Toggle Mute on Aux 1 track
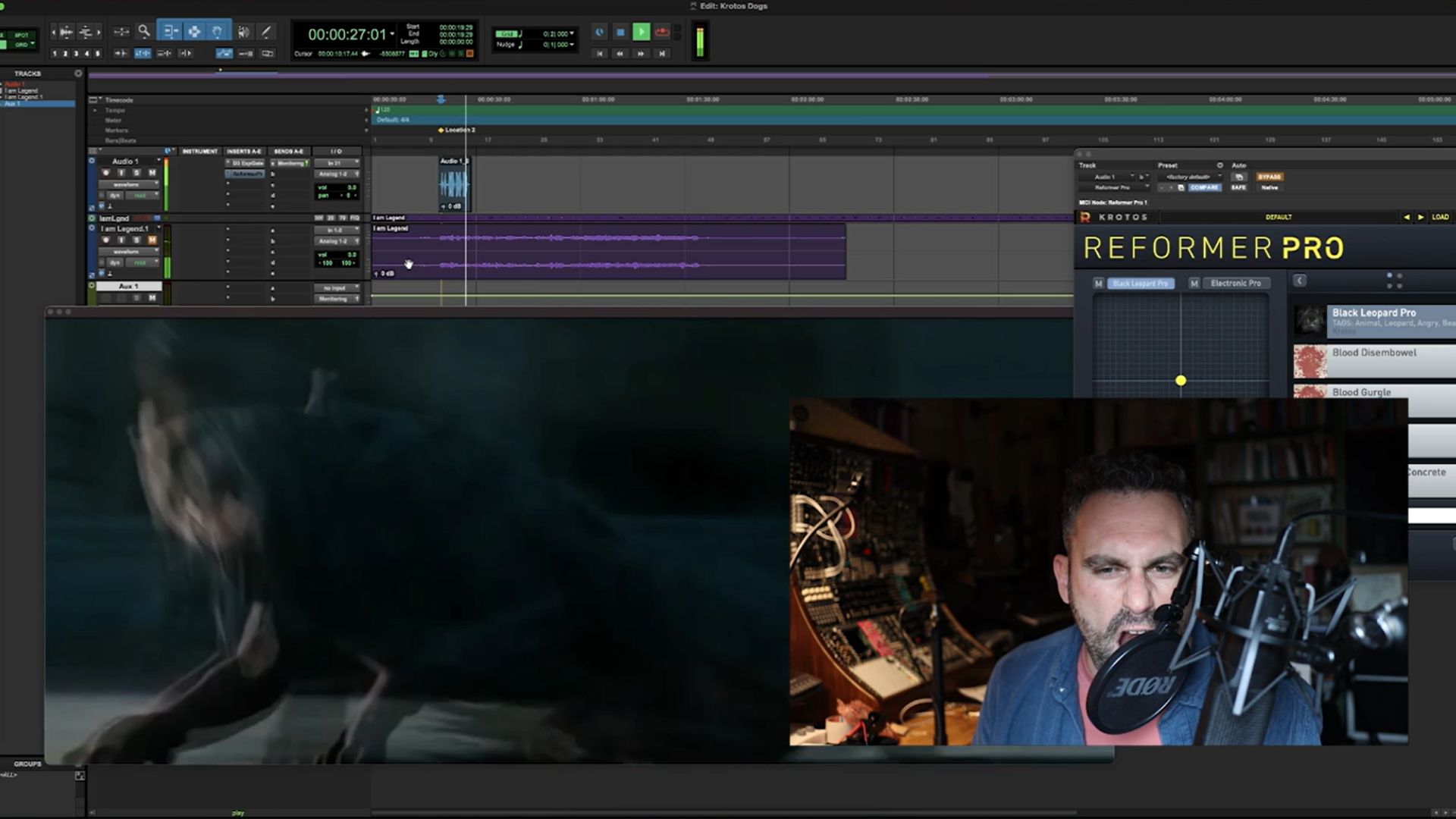This screenshot has width=1456, height=819. tap(152, 298)
